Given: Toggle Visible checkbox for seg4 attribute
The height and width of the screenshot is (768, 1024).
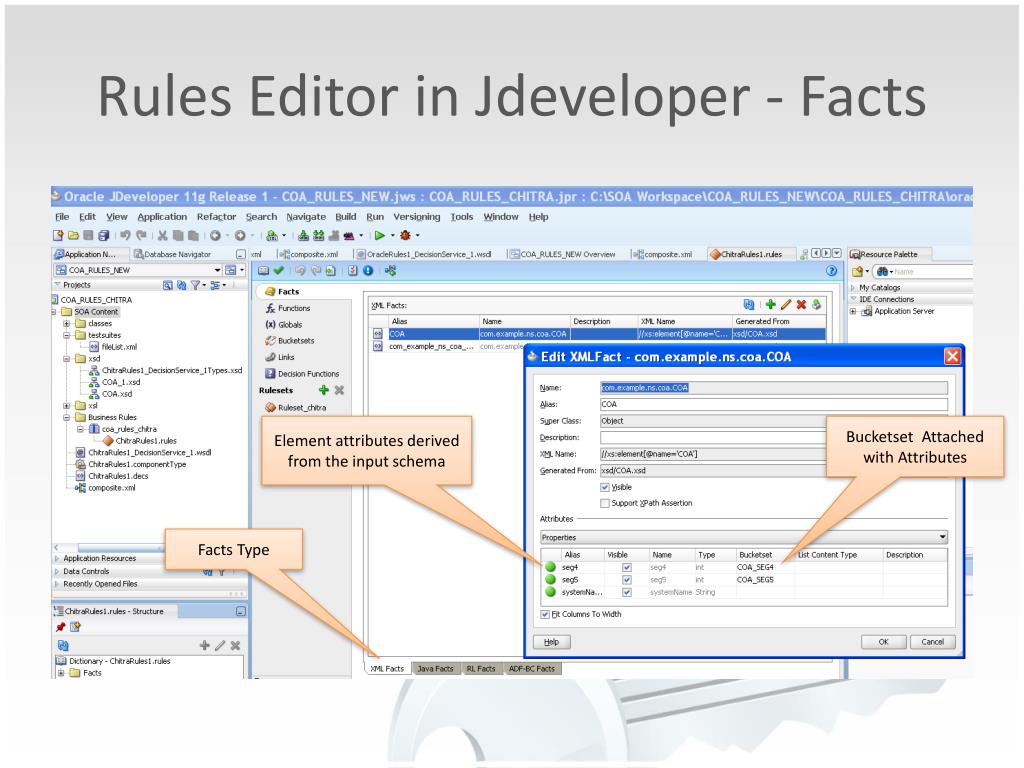Looking at the screenshot, I should click(x=627, y=568).
